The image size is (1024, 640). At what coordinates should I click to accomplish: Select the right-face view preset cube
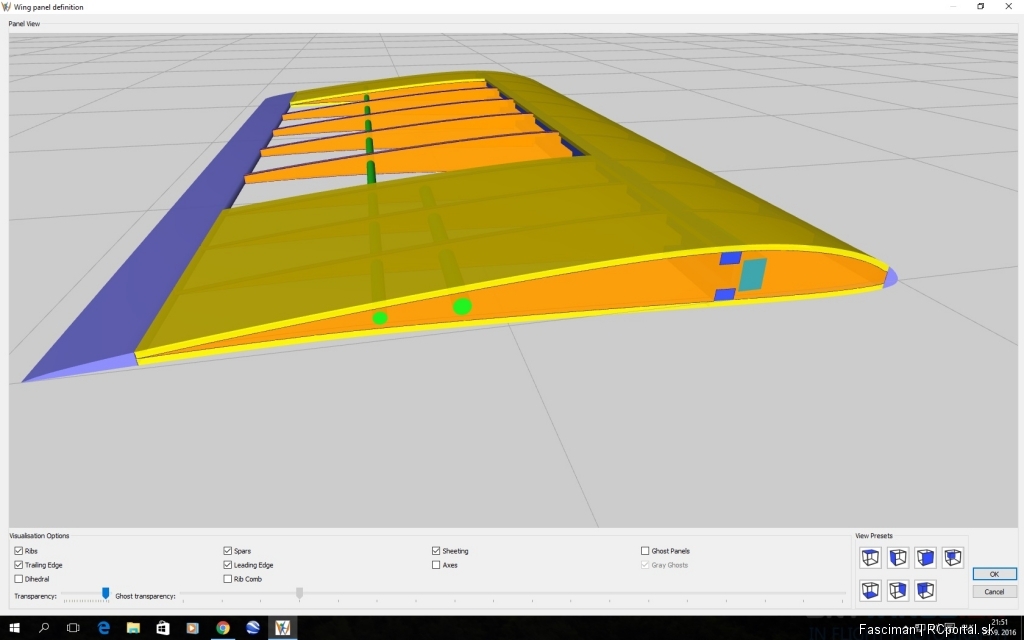pos(898,590)
